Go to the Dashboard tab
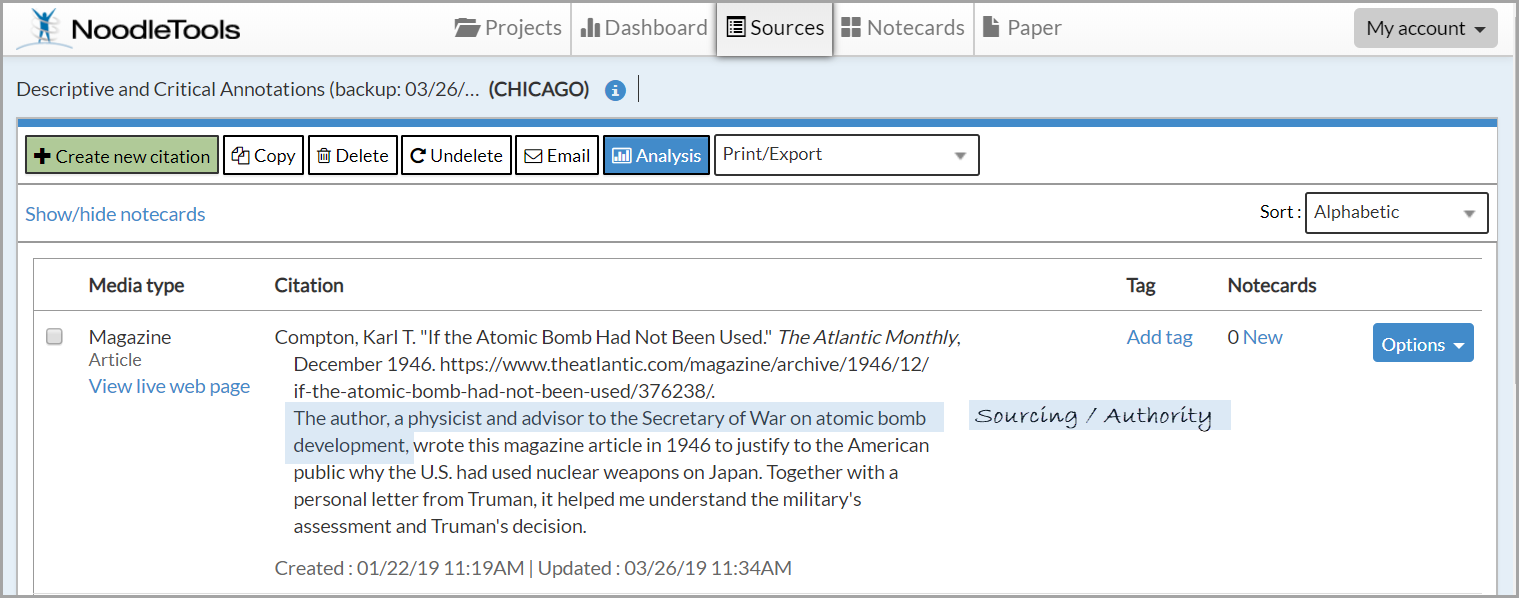Image resolution: width=1519 pixels, height=598 pixels. (x=644, y=28)
